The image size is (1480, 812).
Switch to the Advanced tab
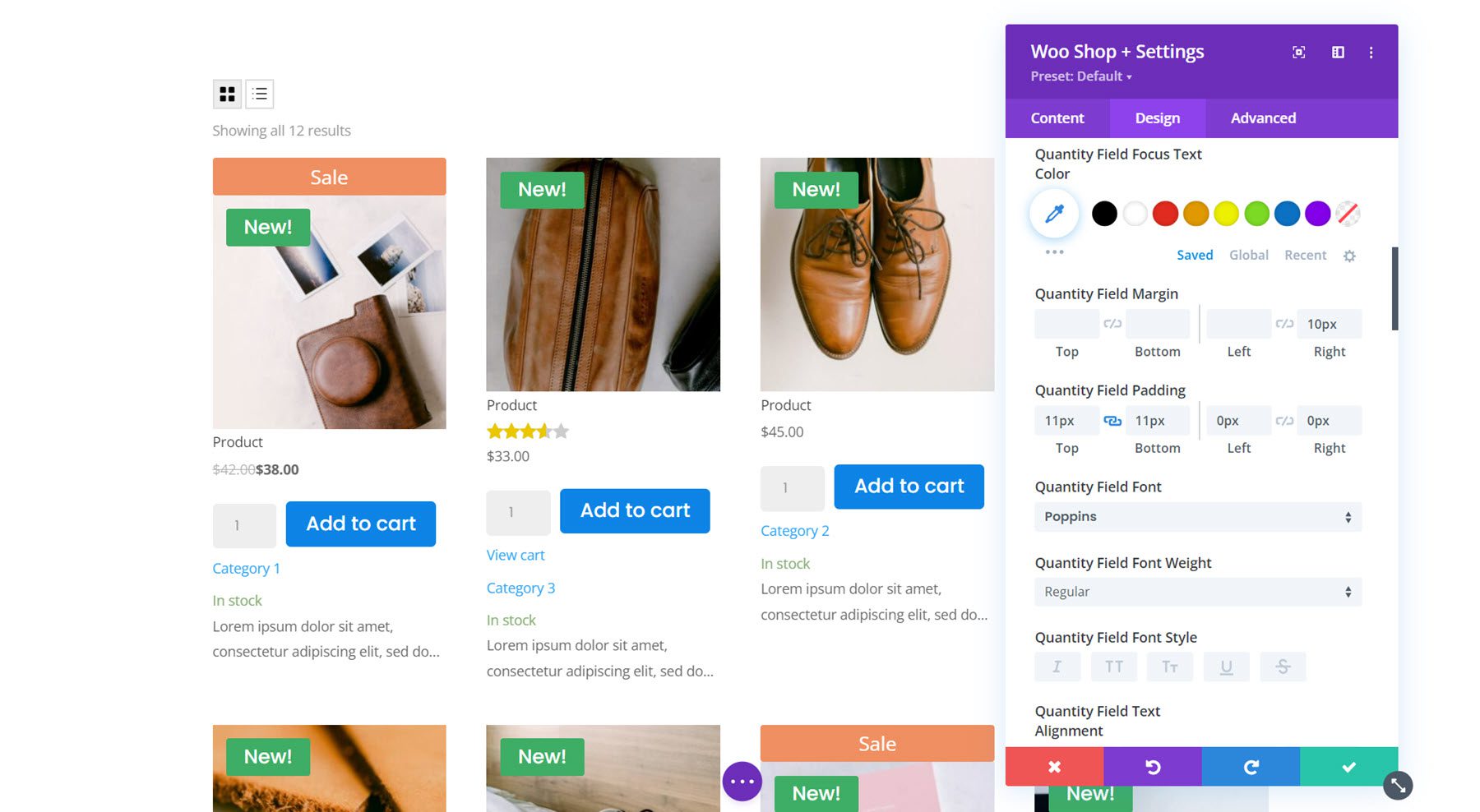pyautogui.click(x=1262, y=118)
